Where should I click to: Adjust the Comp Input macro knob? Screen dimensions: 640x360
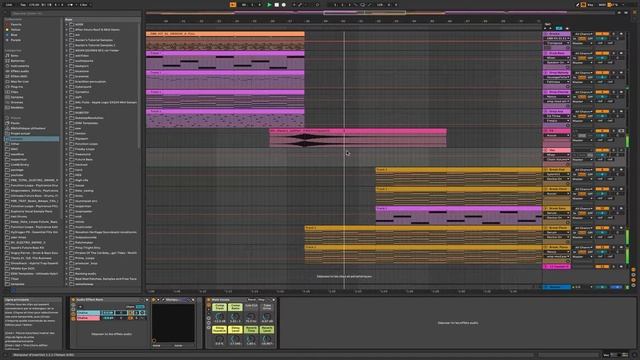(x=220, y=316)
